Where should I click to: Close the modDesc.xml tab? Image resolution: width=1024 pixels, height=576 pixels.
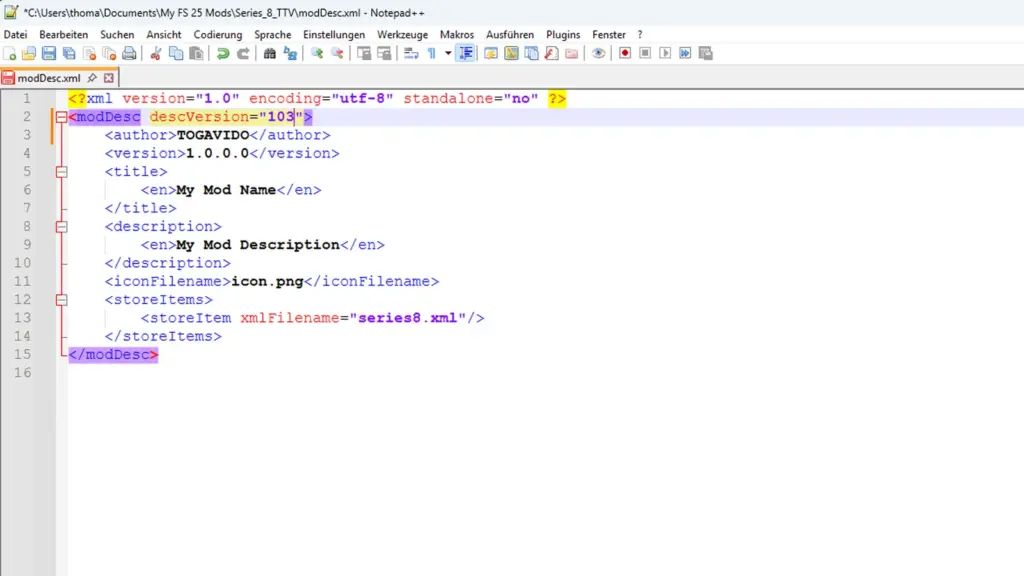click(109, 78)
